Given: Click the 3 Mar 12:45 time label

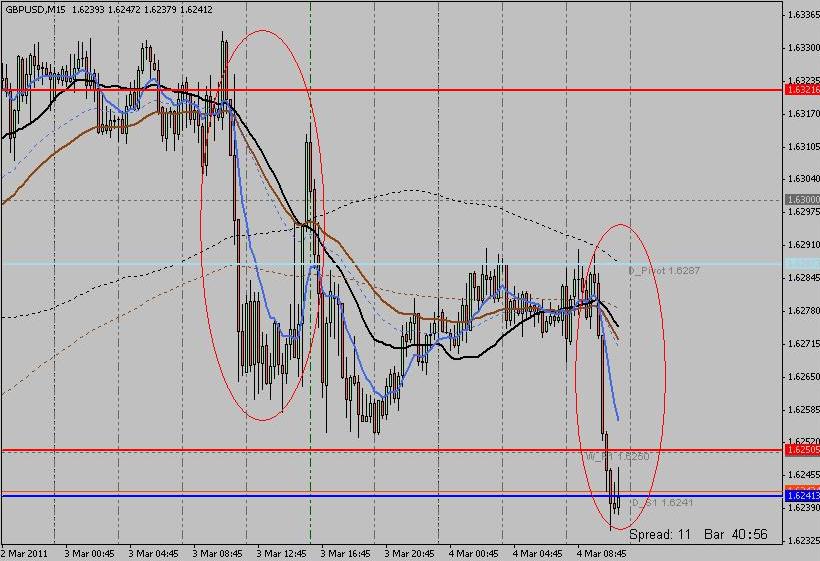Looking at the screenshot, I should point(282,553).
